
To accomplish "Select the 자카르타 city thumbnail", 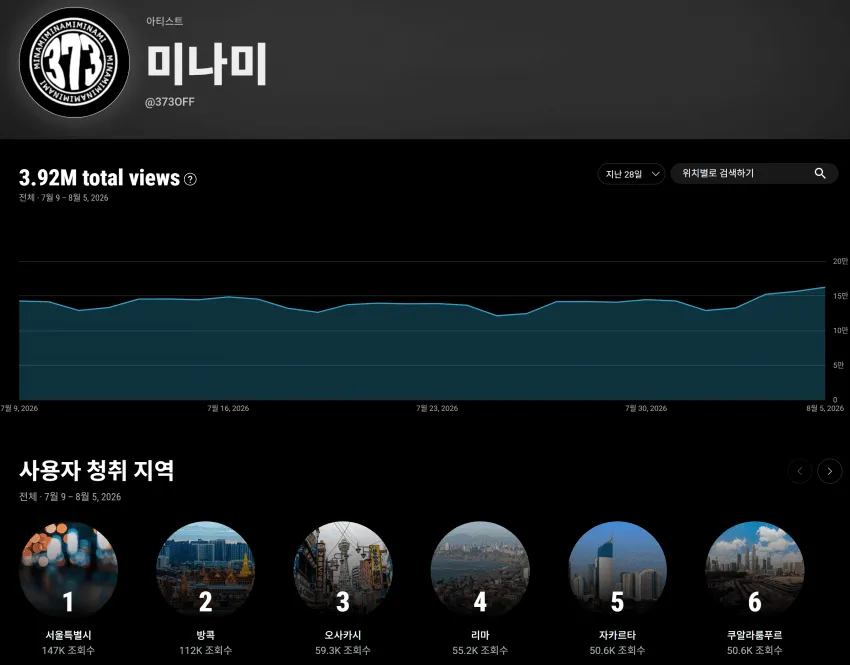I will (617, 570).
